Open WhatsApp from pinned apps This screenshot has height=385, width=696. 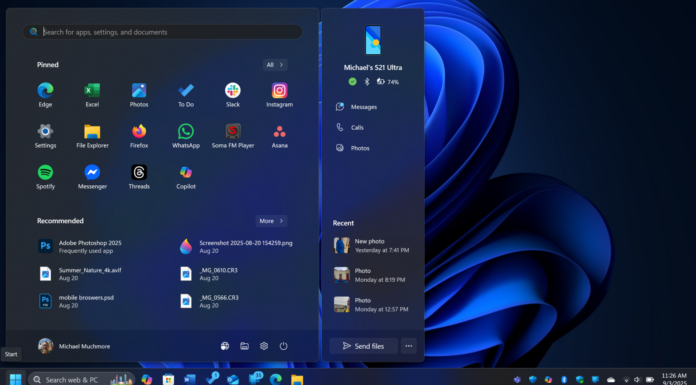pos(186,135)
